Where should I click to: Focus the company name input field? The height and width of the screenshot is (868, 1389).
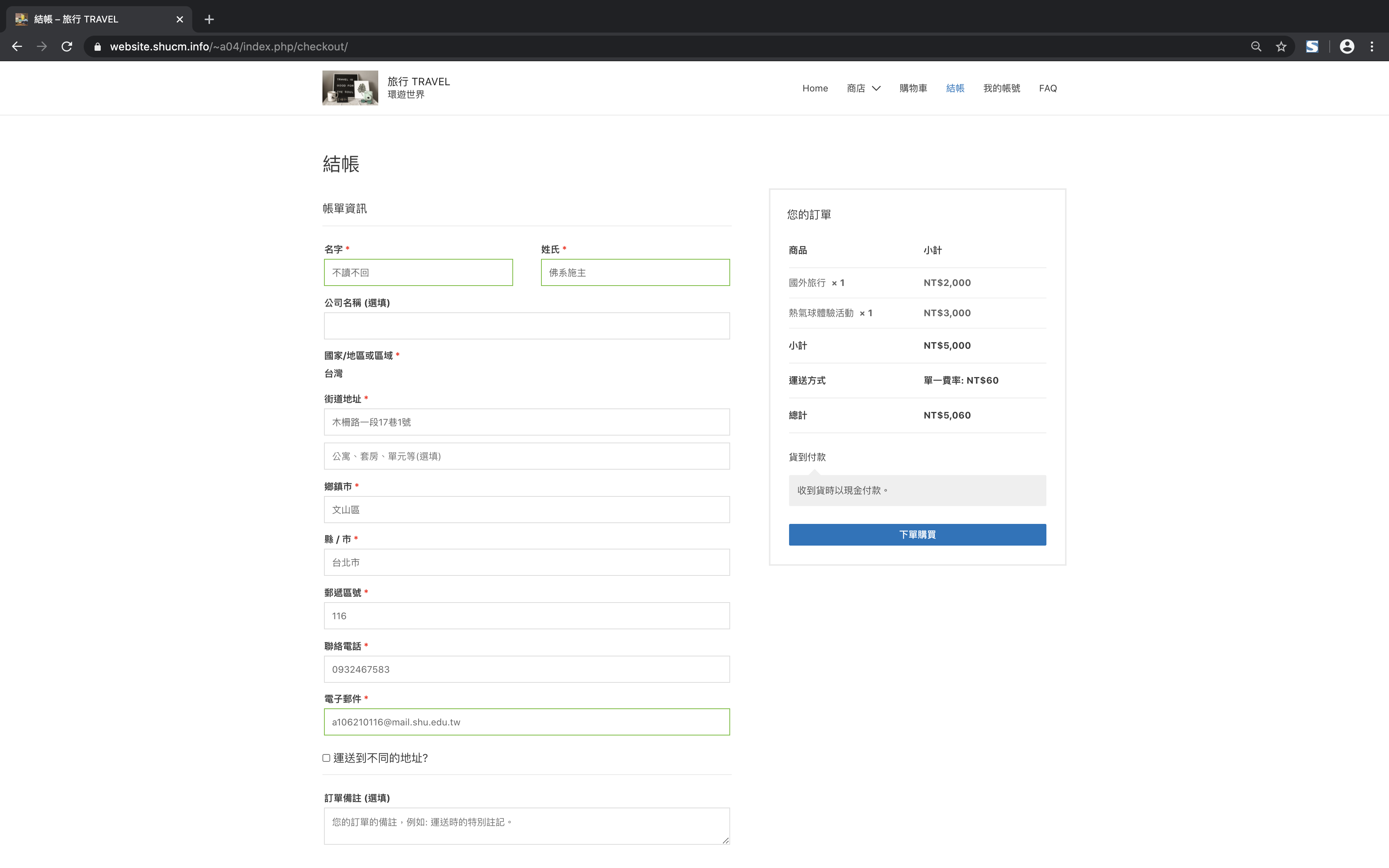click(x=526, y=326)
